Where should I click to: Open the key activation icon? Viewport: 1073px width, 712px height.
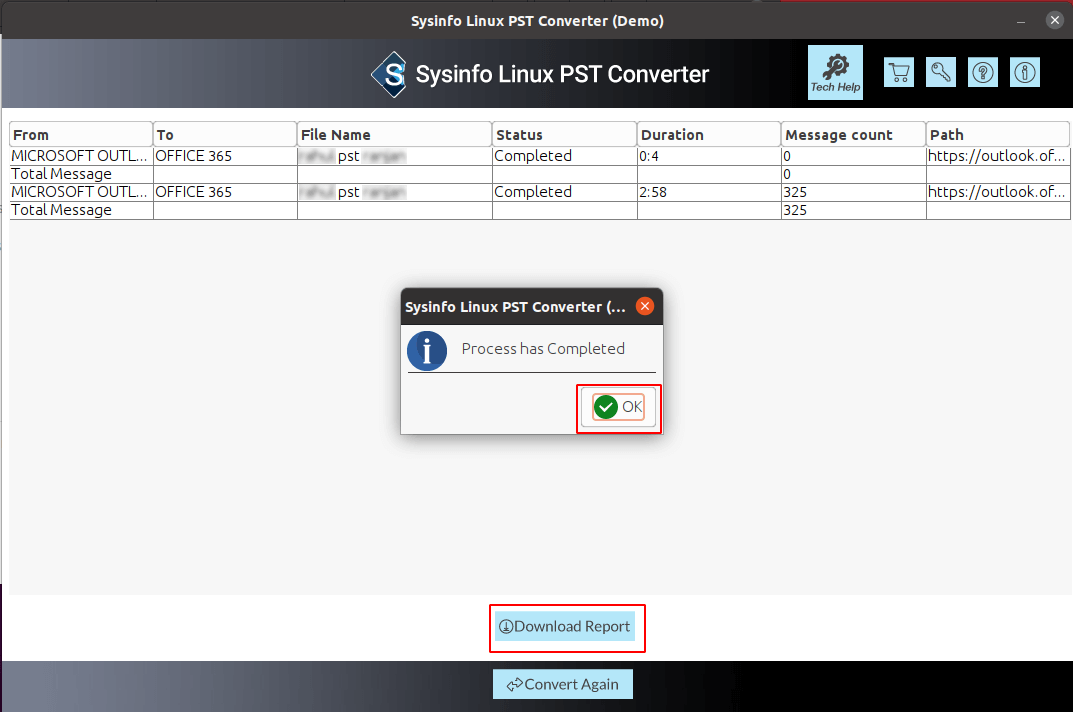pyautogui.click(x=940, y=73)
